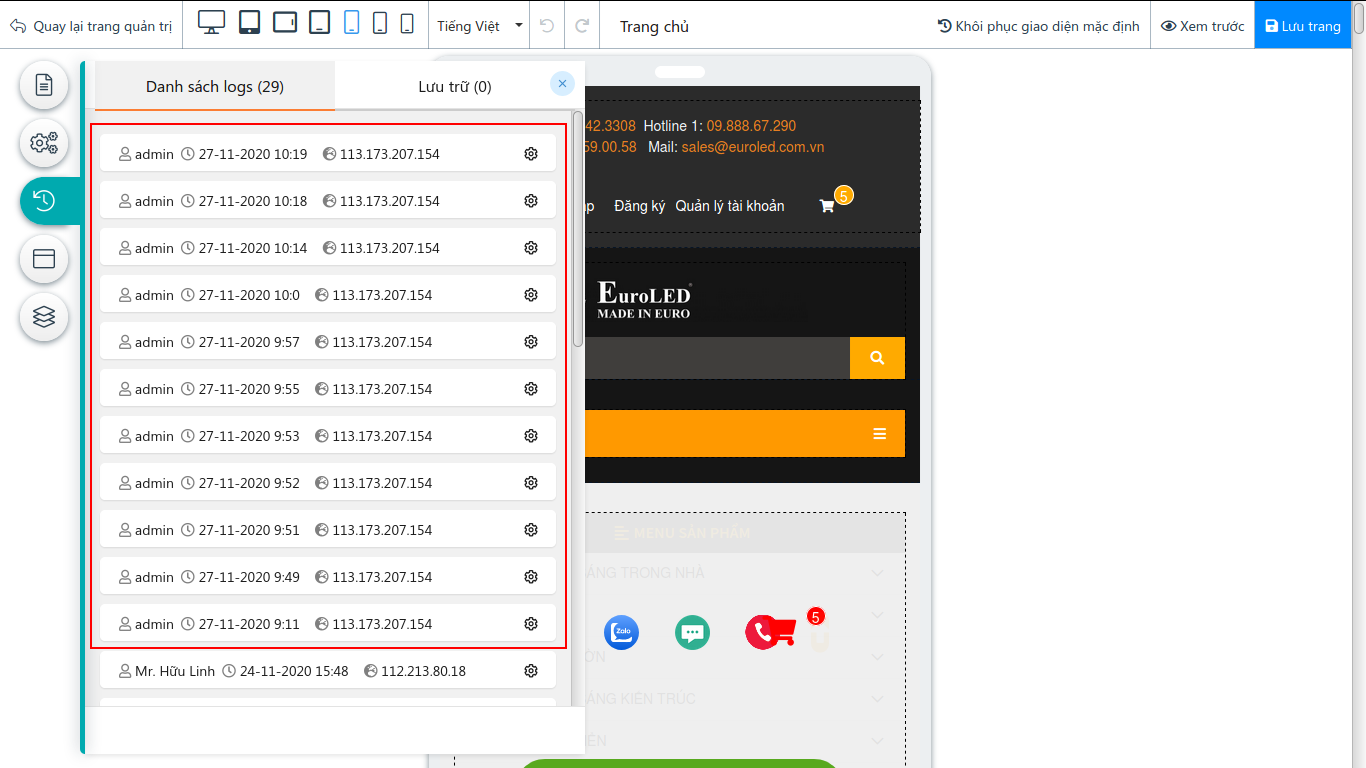Image resolution: width=1366 pixels, height=768 pixels.
Task: Click Trang chủ page title
Action: [x=654, y=26]
